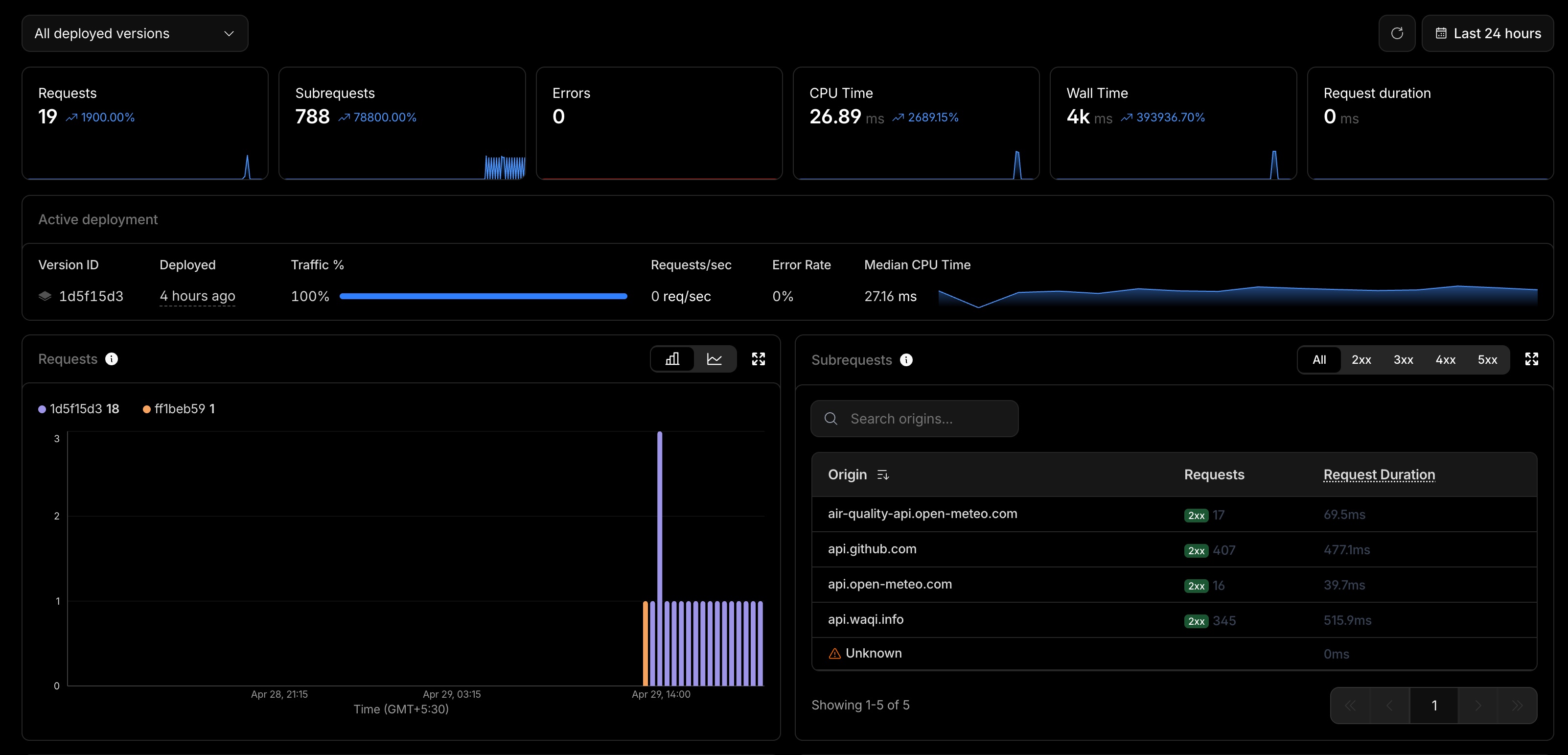
Task: Click the 4 hours ago deployed link
Action: [197, 297]
